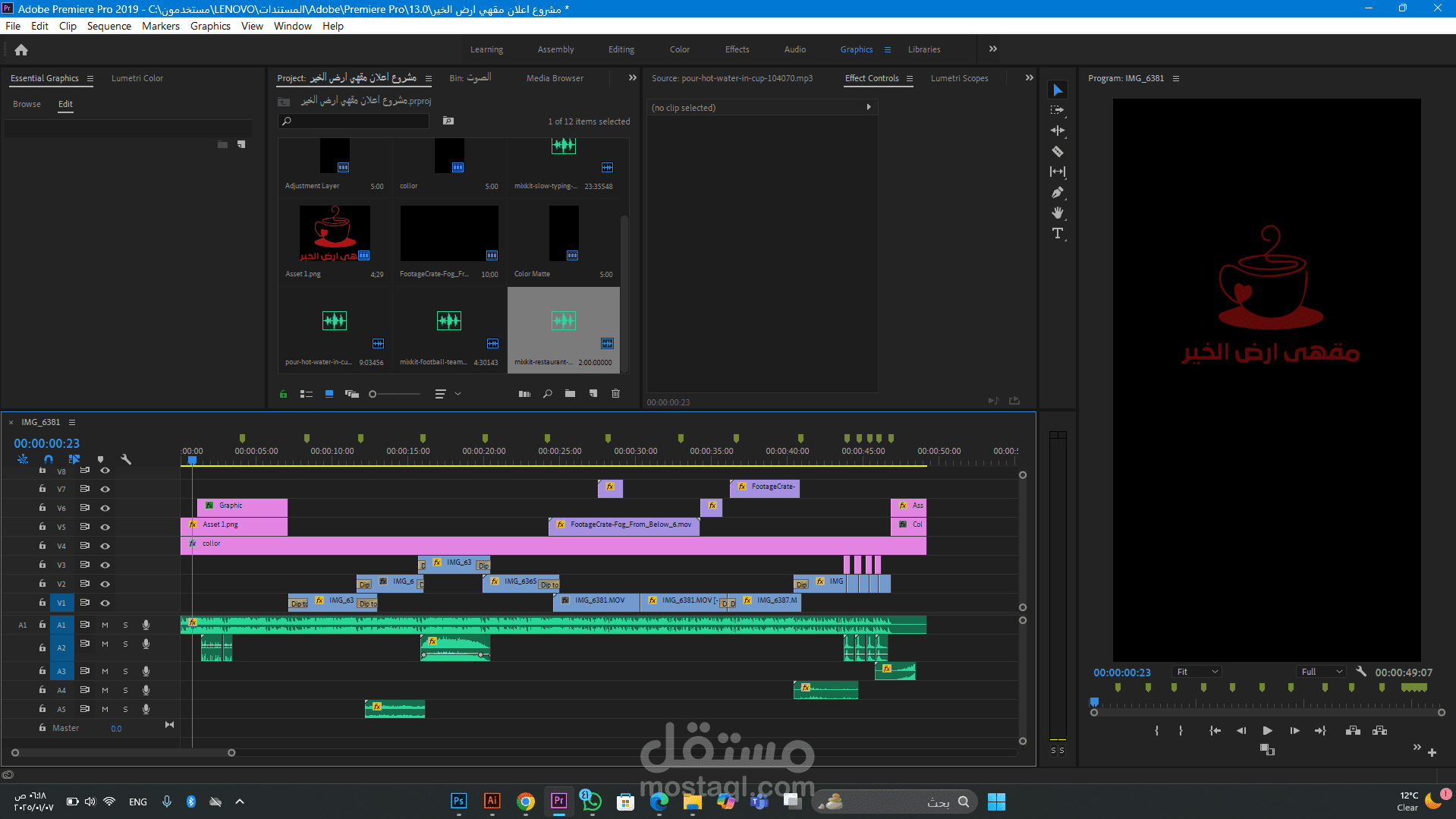Open Photoshop from the taskbar
The width and height of the screenshot is (1456, 819).
point(459,802)
